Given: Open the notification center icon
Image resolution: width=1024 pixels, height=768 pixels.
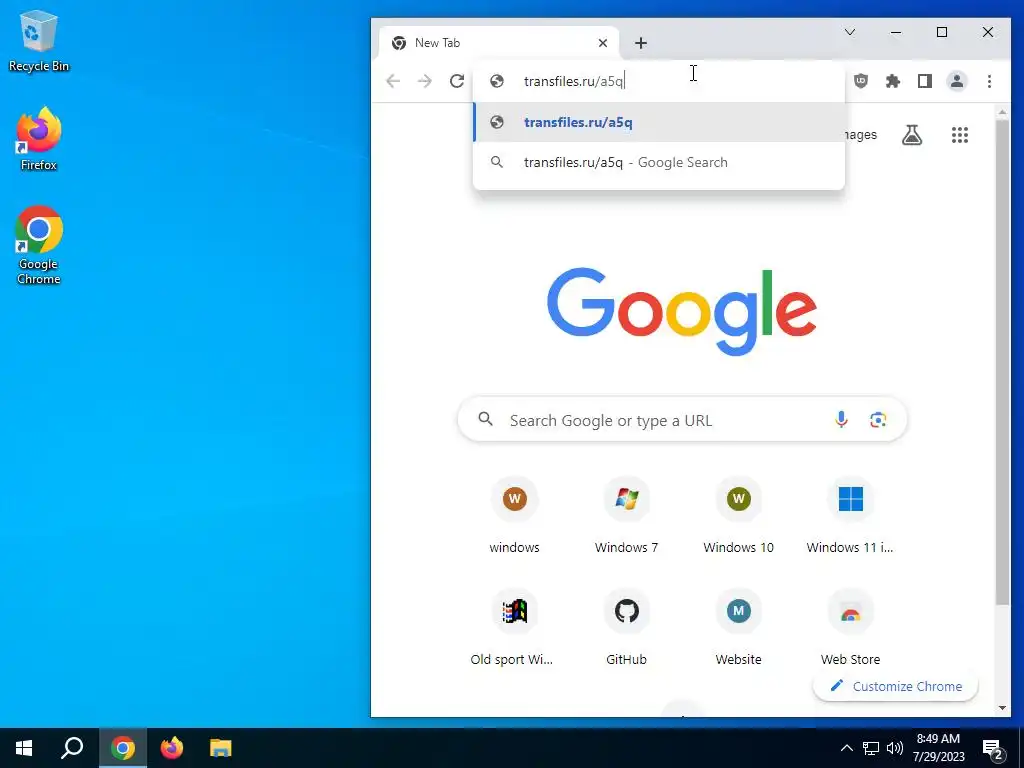Looking at the screenshot, I should pyautogui.click(x=993, y=749).
